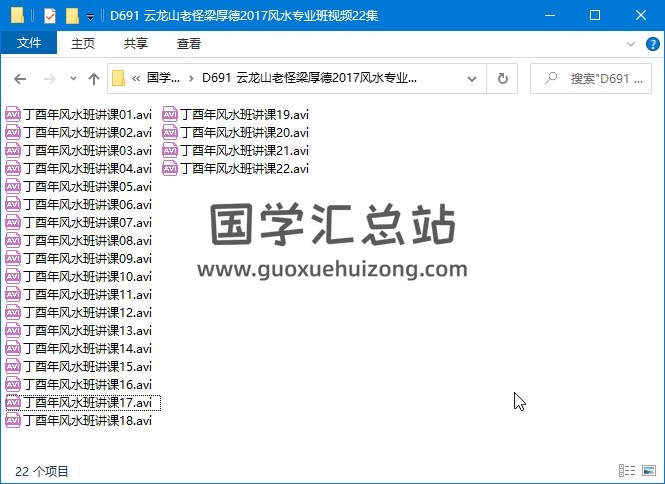The width and height of the screenshot is (665, 484).
Task: Click AVI icon of 丁酉年风水班讲课01.avi
Action: pos(13,115)
